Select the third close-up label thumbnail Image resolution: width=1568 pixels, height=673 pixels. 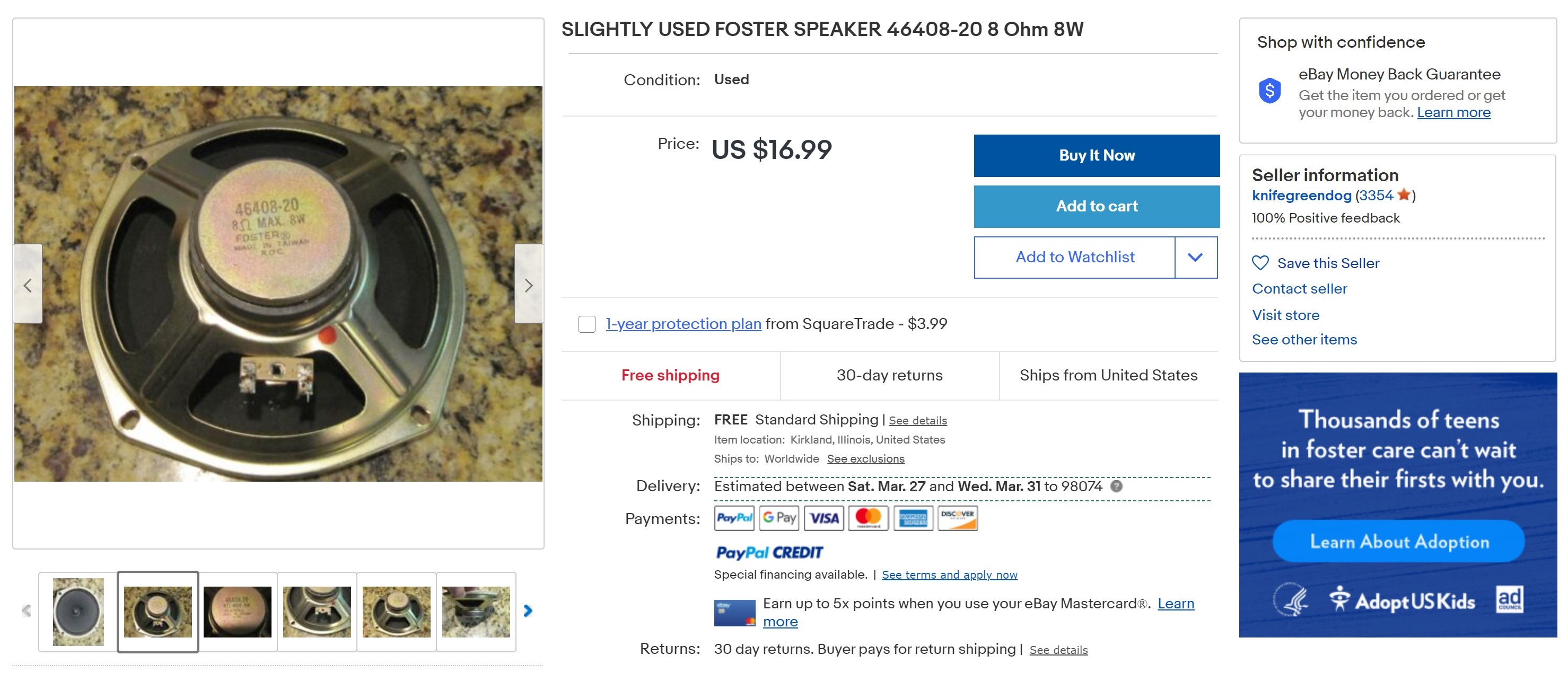click(238, 612)
